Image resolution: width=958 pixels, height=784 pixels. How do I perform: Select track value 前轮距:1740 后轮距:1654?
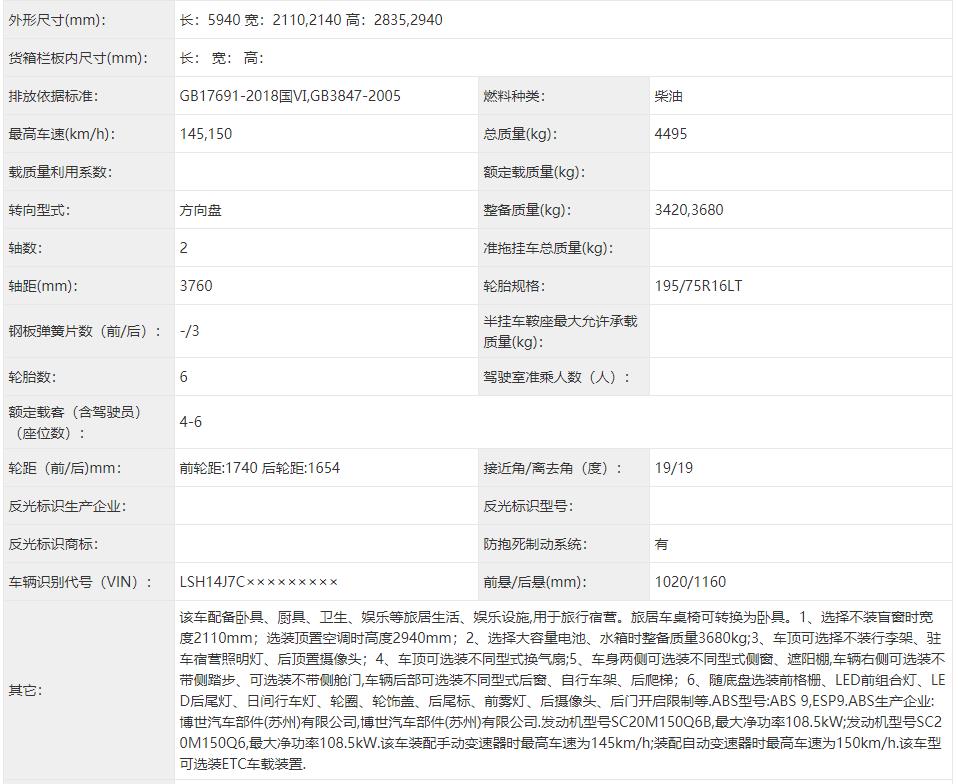point(260,468)
